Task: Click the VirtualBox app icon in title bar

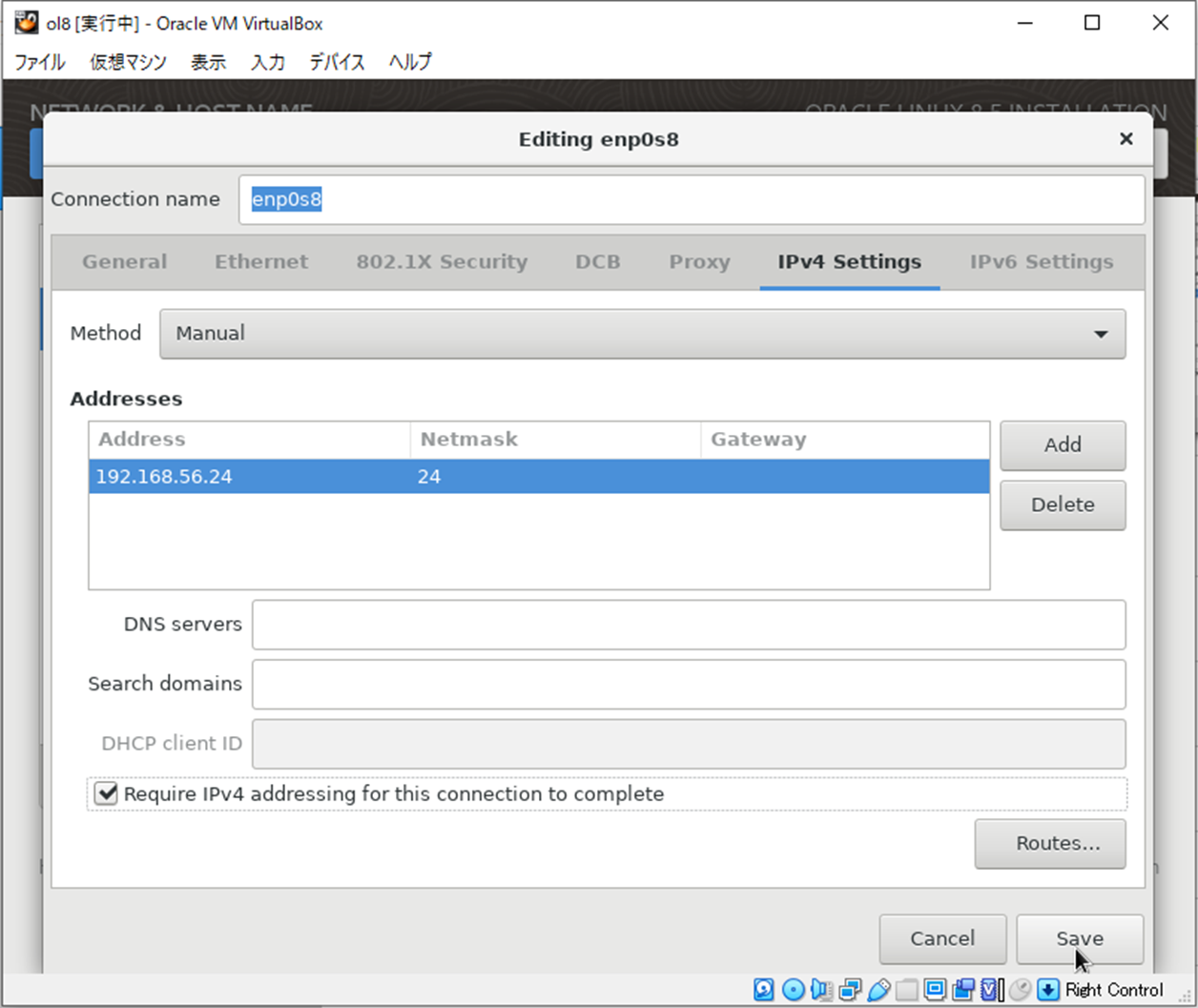Action: [x=26, y=22]
